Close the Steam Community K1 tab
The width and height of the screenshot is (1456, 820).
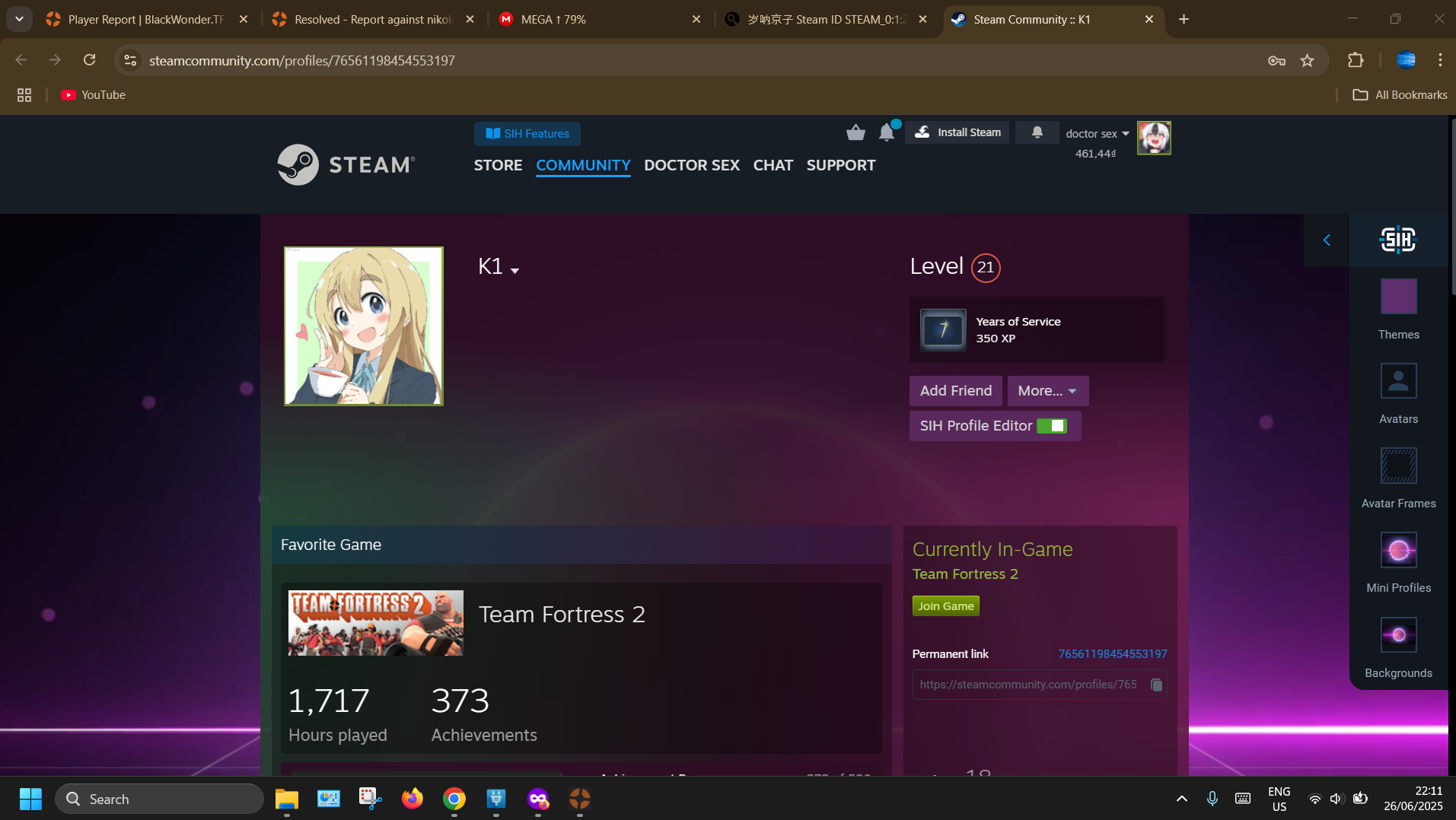point(1149,20)
